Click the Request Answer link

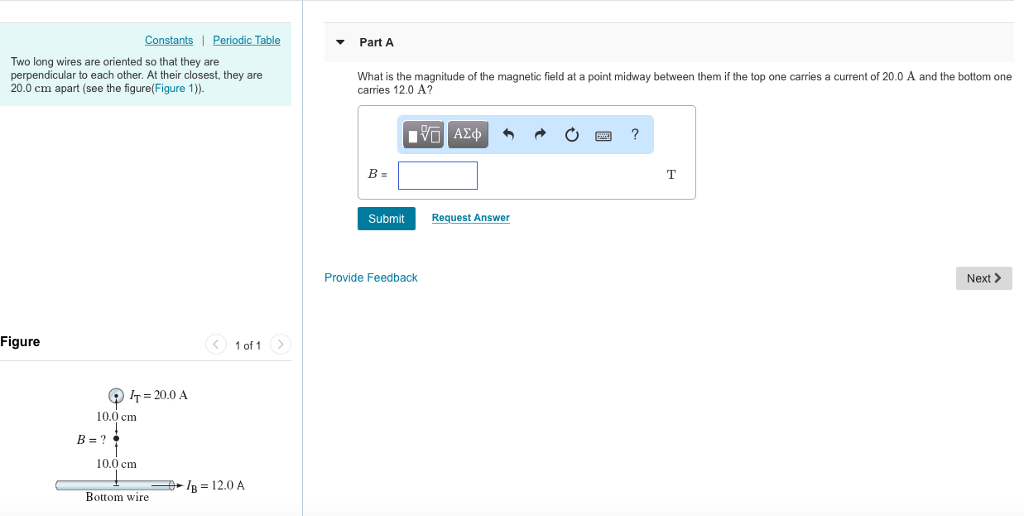(470, 218)
